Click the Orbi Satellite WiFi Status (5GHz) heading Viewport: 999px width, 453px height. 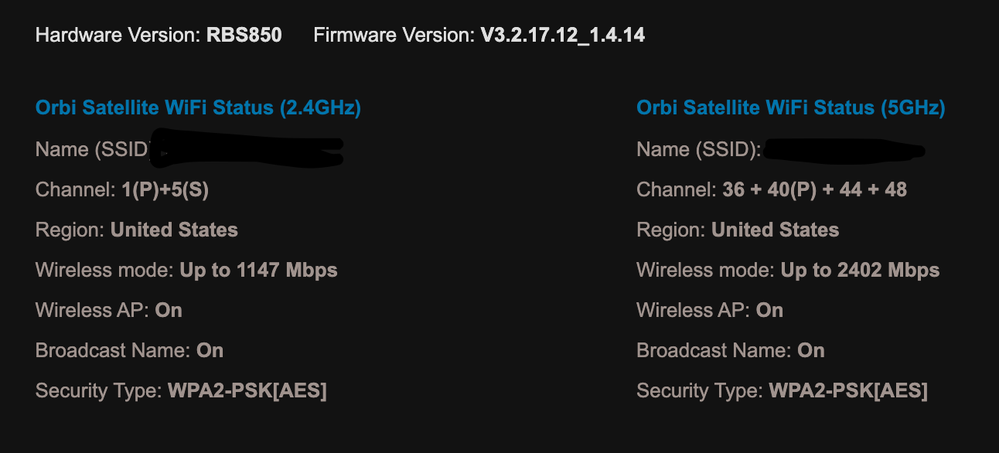(x=790, y=108)
